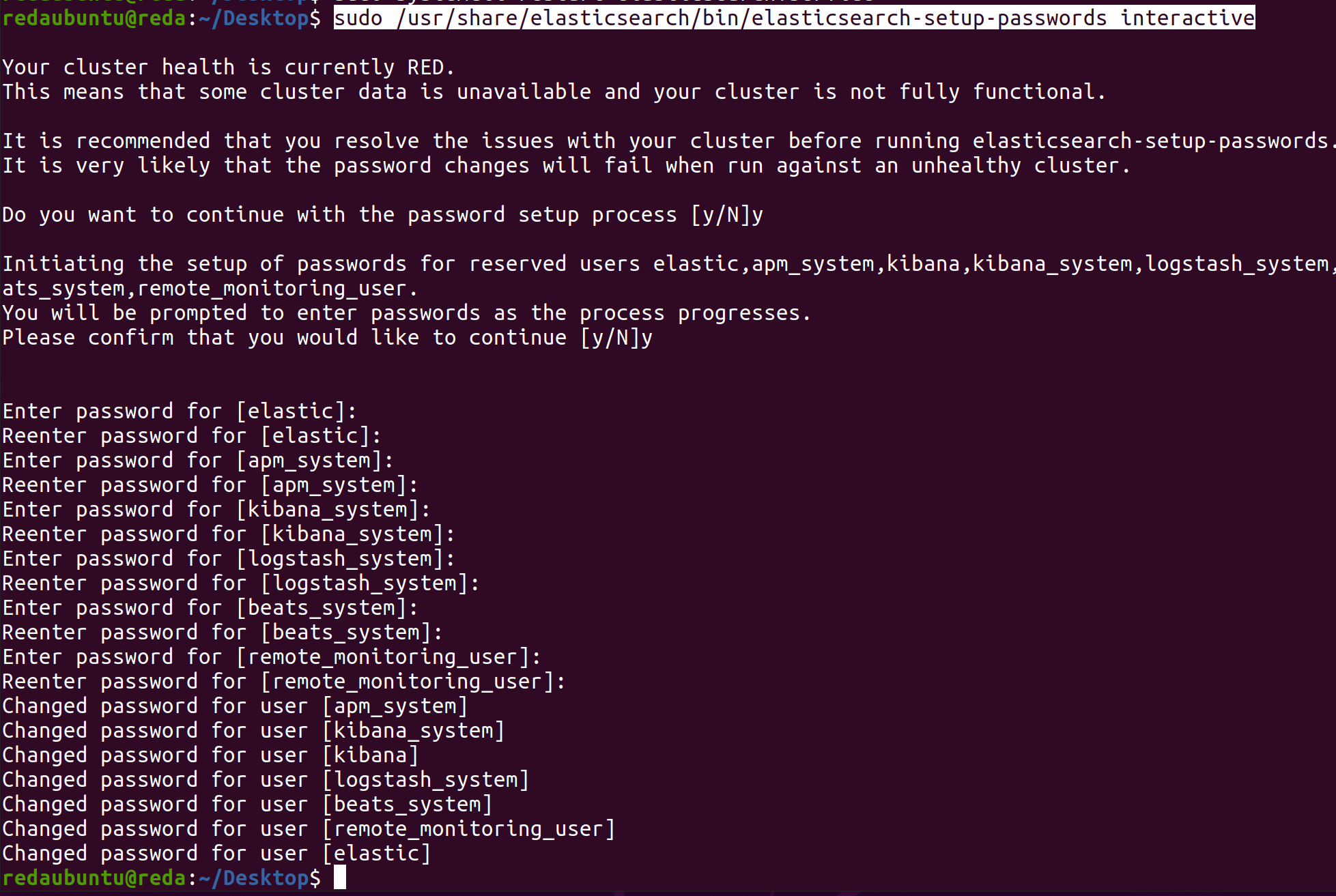This screenshot has width=1336, height=896.
Task: Click the 'Enter password for [kibana_system]' line
Action: pos(216,510)
